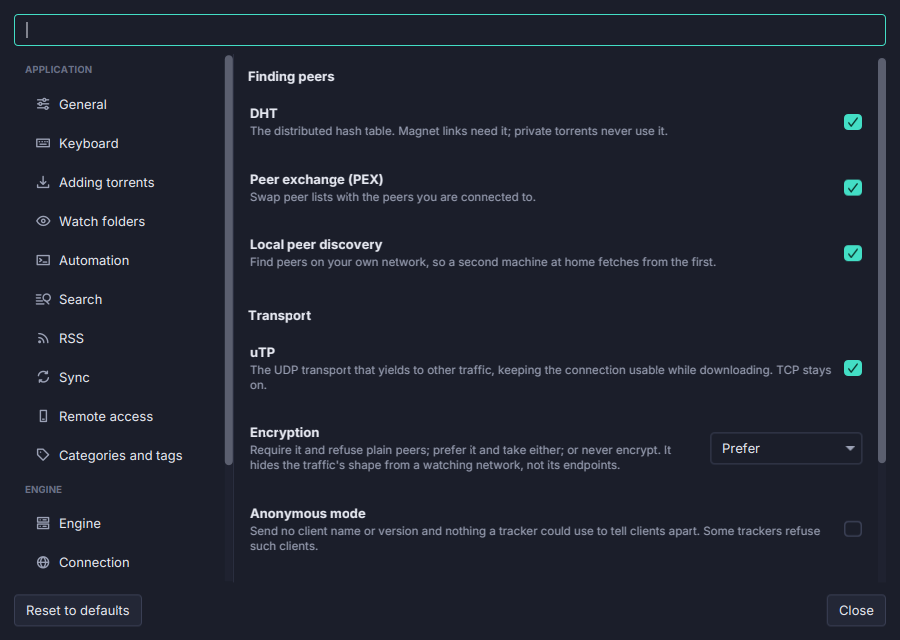The width and height of the screenshot is (900, 640).
Task: Click the Watch folders eye icon
Action: (43, 221)
